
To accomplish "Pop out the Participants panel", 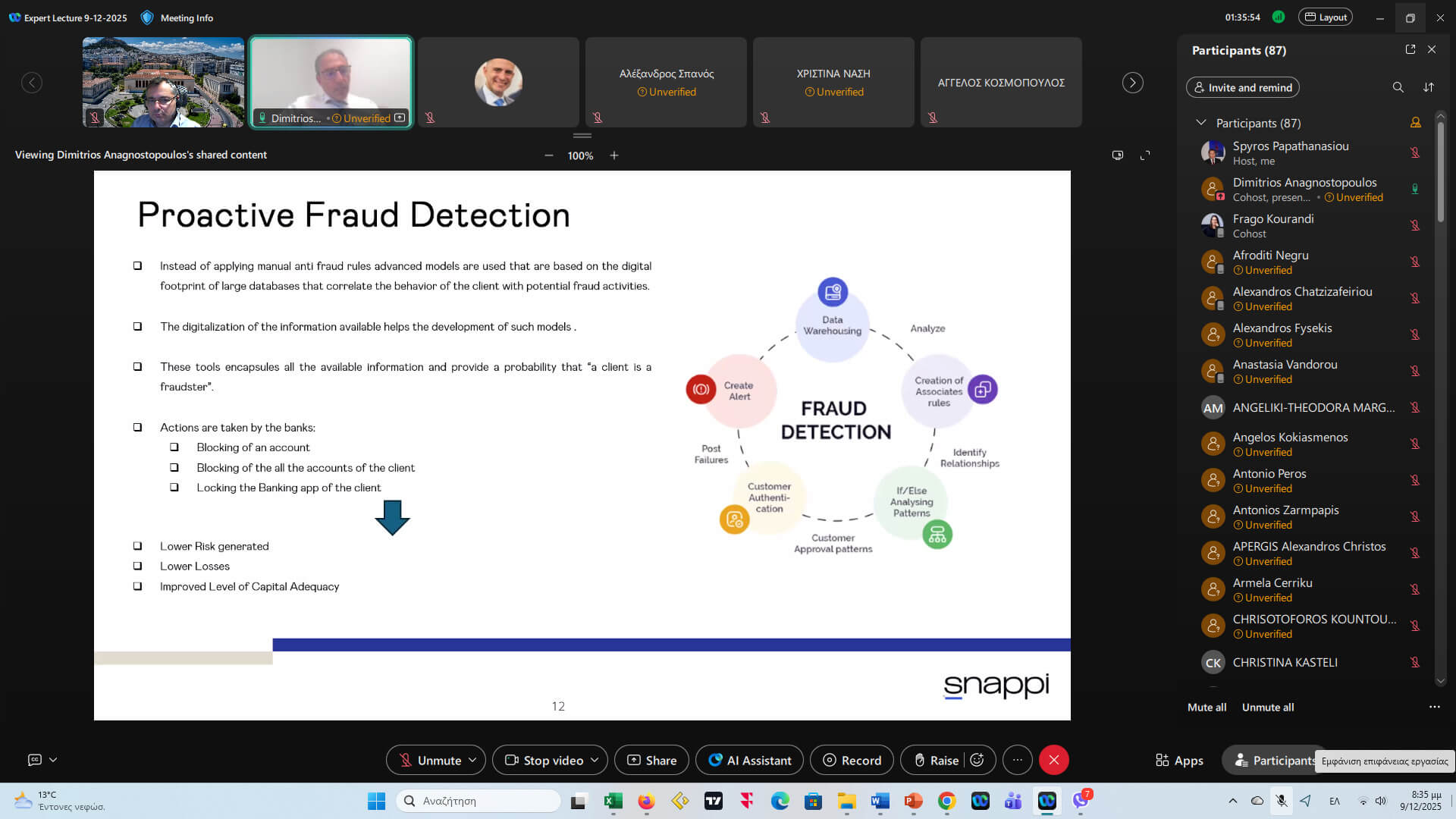I will click(1410, 49).
